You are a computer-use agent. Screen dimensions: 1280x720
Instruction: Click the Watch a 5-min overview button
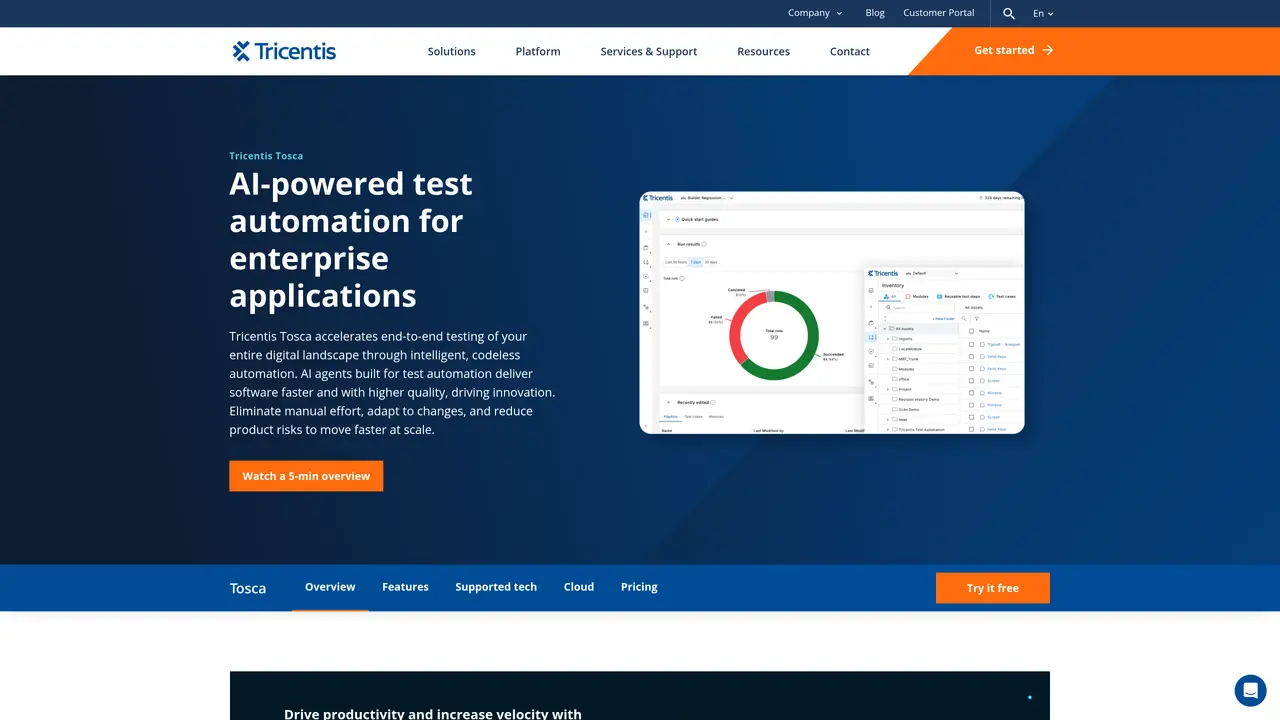click(306, 476)
